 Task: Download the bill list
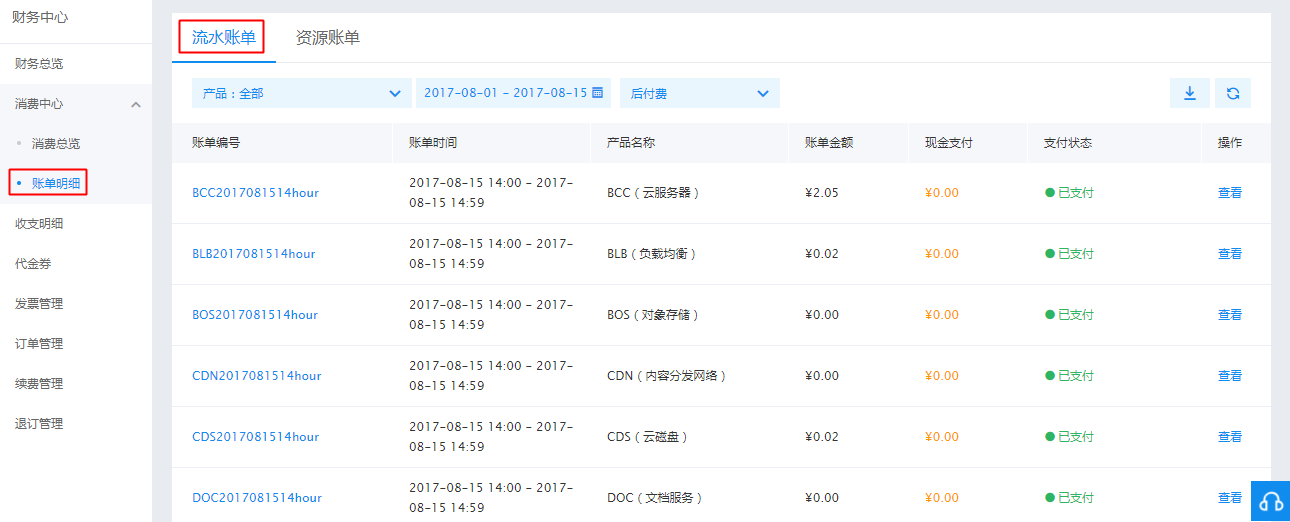[x=1190, y=93]
